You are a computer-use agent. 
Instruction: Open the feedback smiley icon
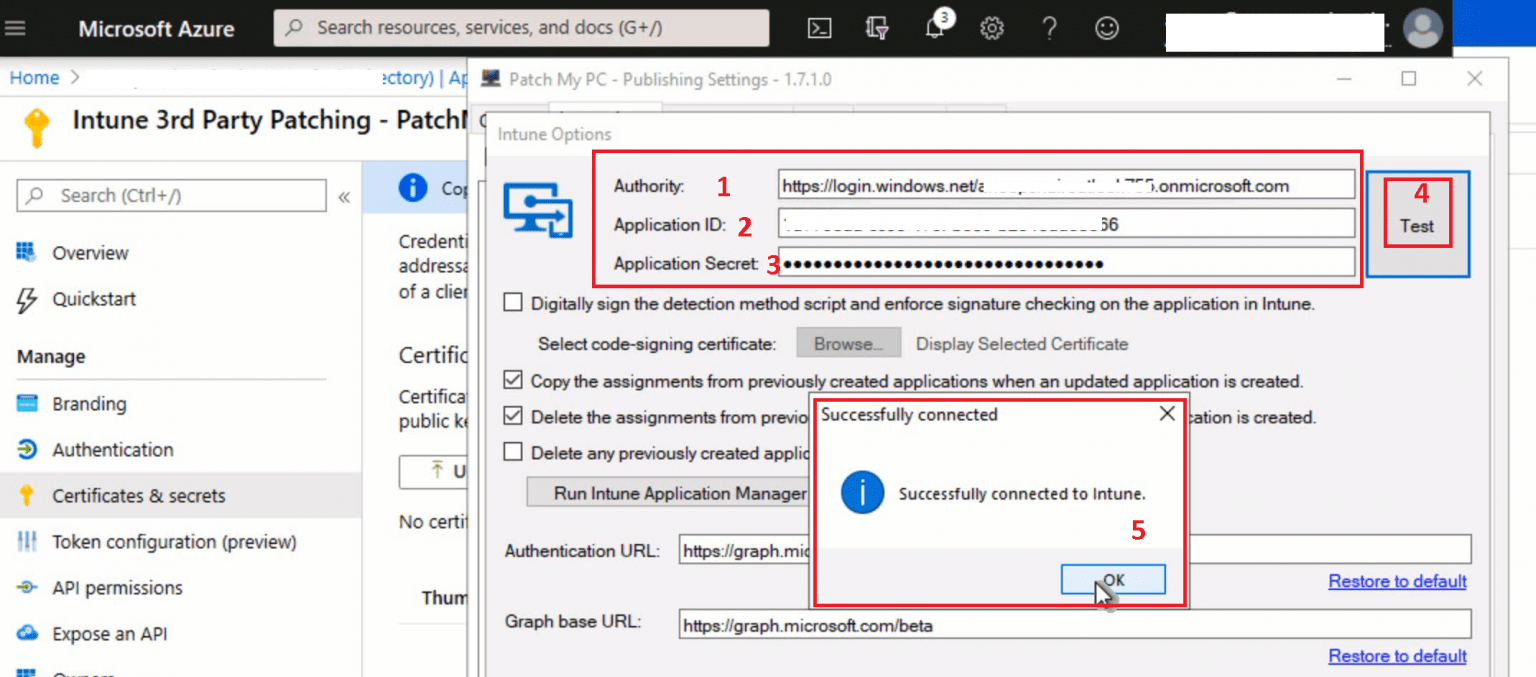click(1106, 29)
